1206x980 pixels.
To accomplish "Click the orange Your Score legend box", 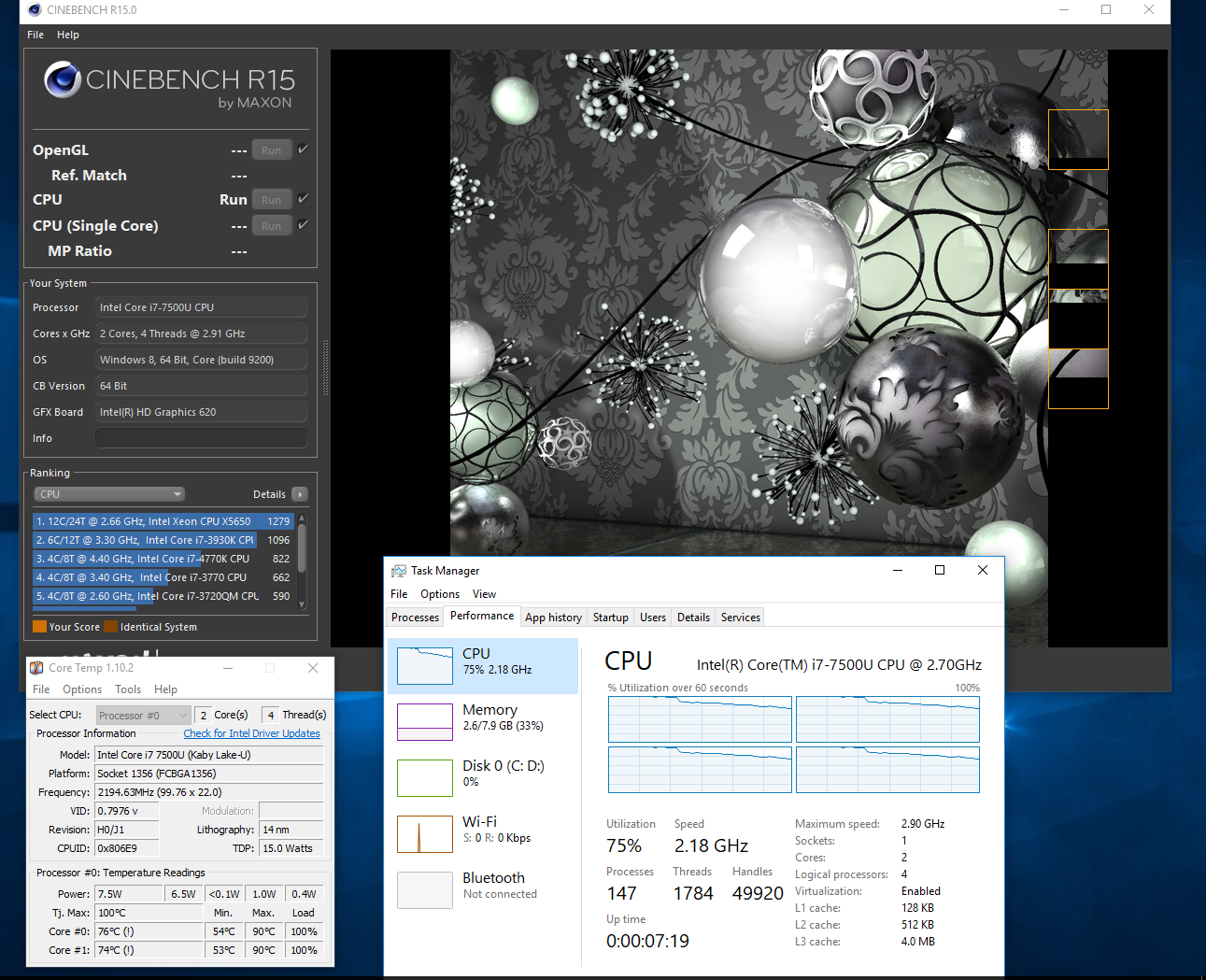I will (x=39, y=627).
